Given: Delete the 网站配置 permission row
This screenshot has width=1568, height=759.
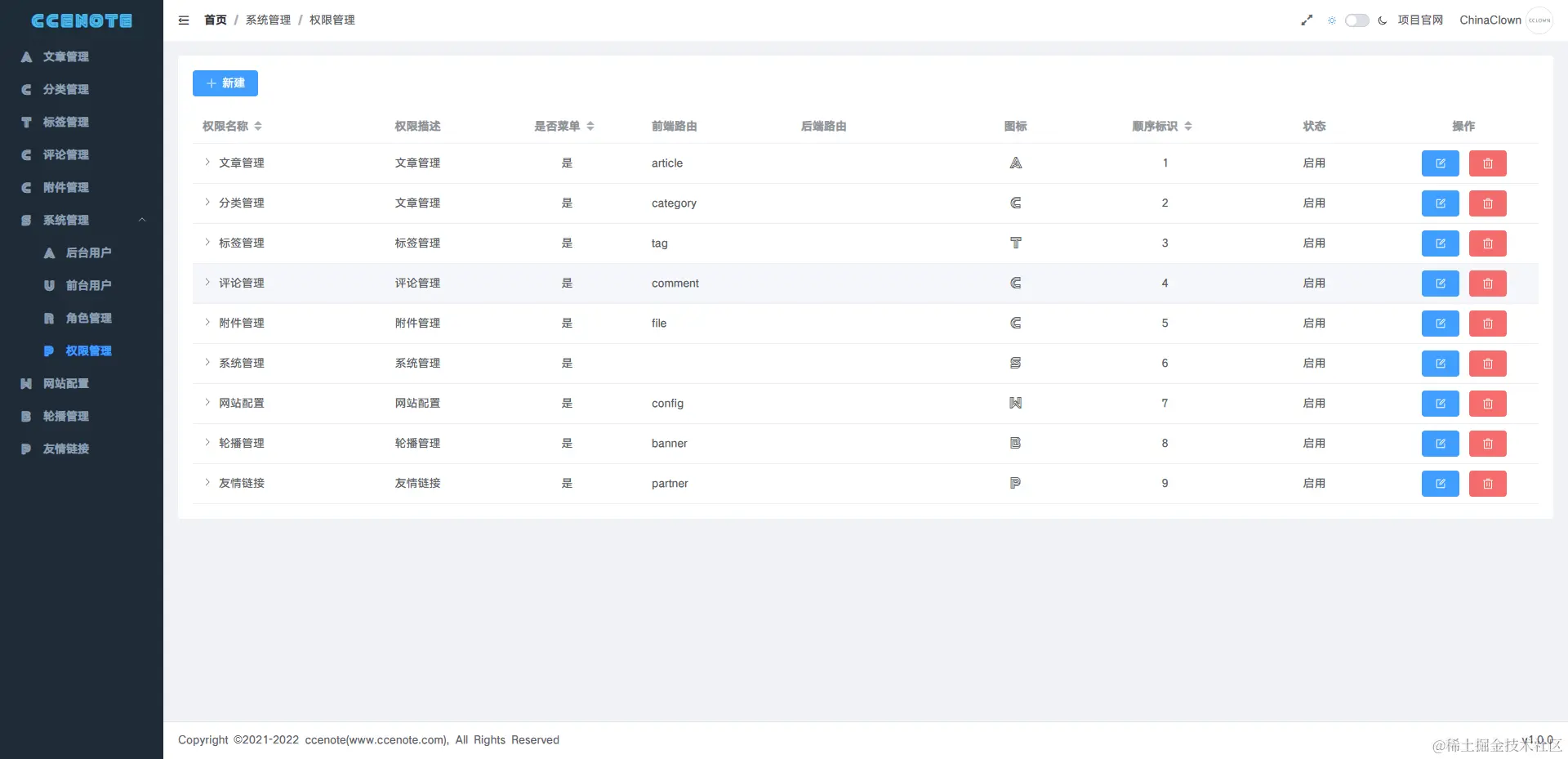Looking at the screenshot, I should click(1487, 404).
